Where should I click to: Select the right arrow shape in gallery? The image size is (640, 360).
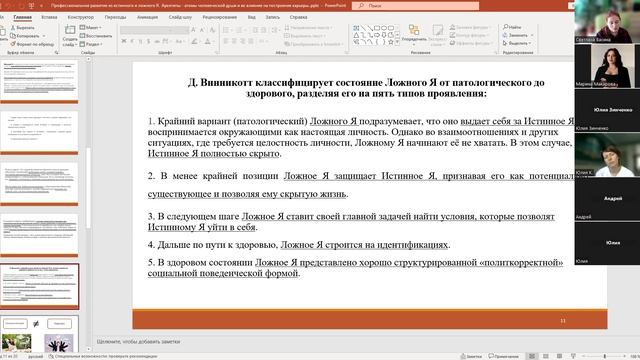377,35
